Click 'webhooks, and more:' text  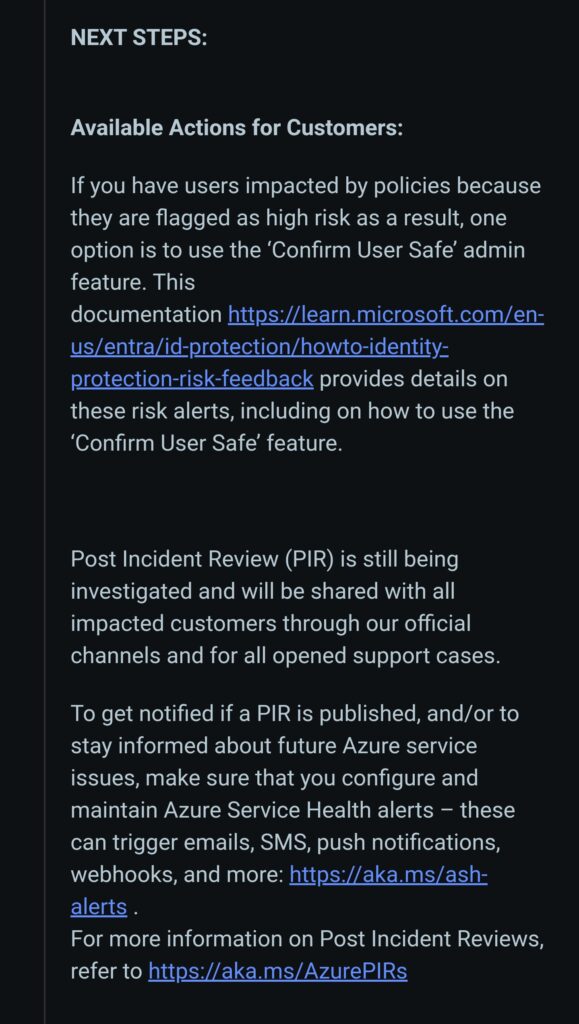[x=177, y=874]
